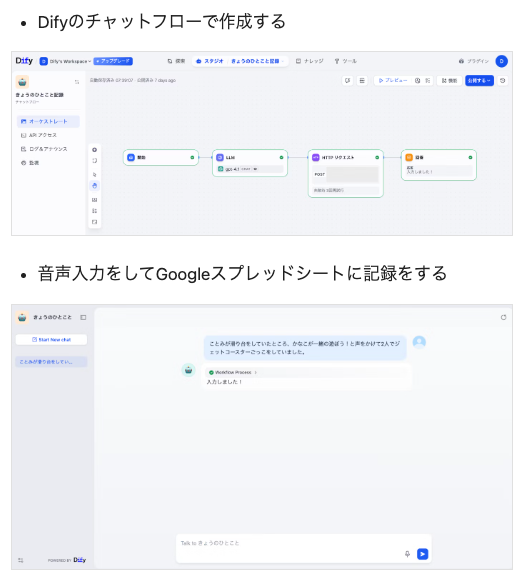Open the 公開する publish dropdown
The image size is (528, 581).
(x=479, y=80)
